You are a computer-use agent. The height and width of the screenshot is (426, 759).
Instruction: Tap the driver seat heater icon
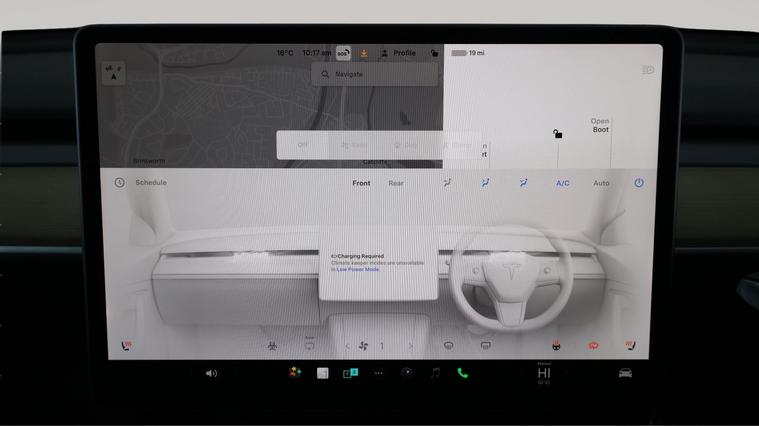632,346
